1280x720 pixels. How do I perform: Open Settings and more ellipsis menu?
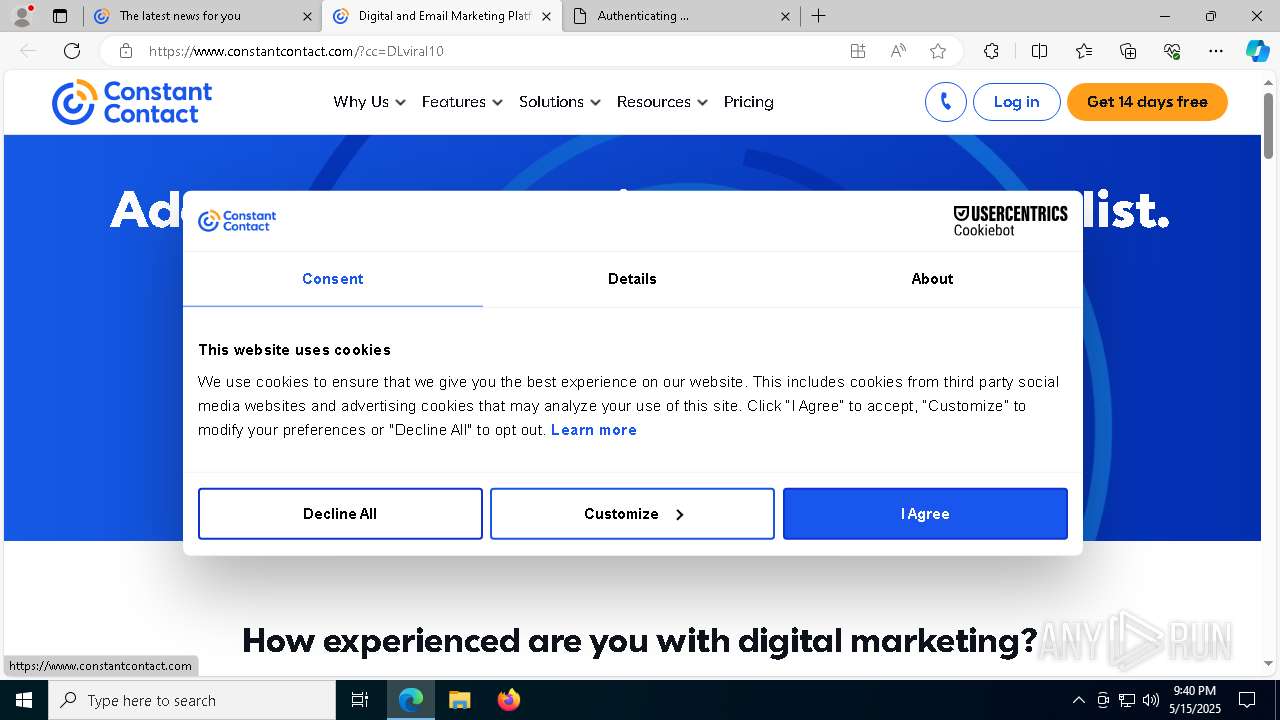[x=1216, y=51]
